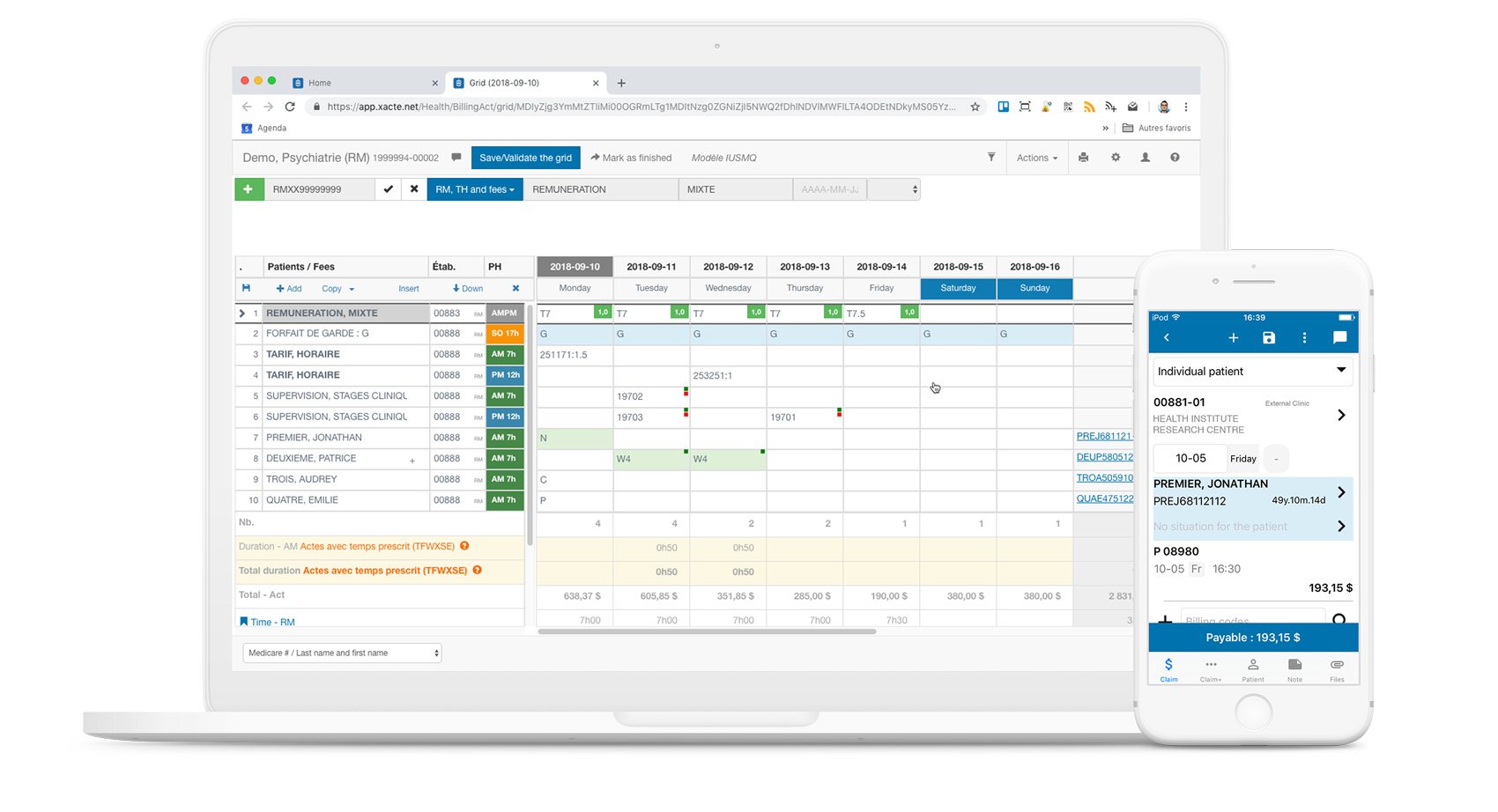
Task: Click the green plus icon to add entry
Action: [249, 188]
